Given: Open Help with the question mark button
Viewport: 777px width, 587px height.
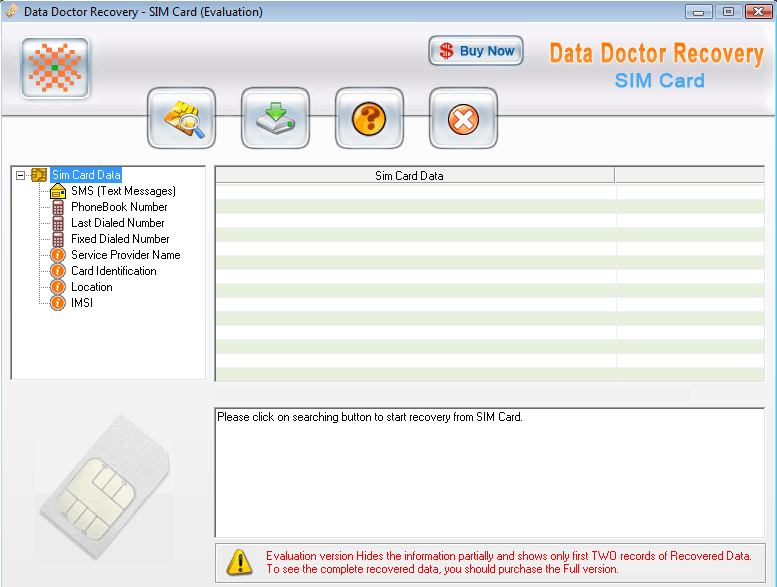Looking at the screenshot, I should (x=369, y=118).
